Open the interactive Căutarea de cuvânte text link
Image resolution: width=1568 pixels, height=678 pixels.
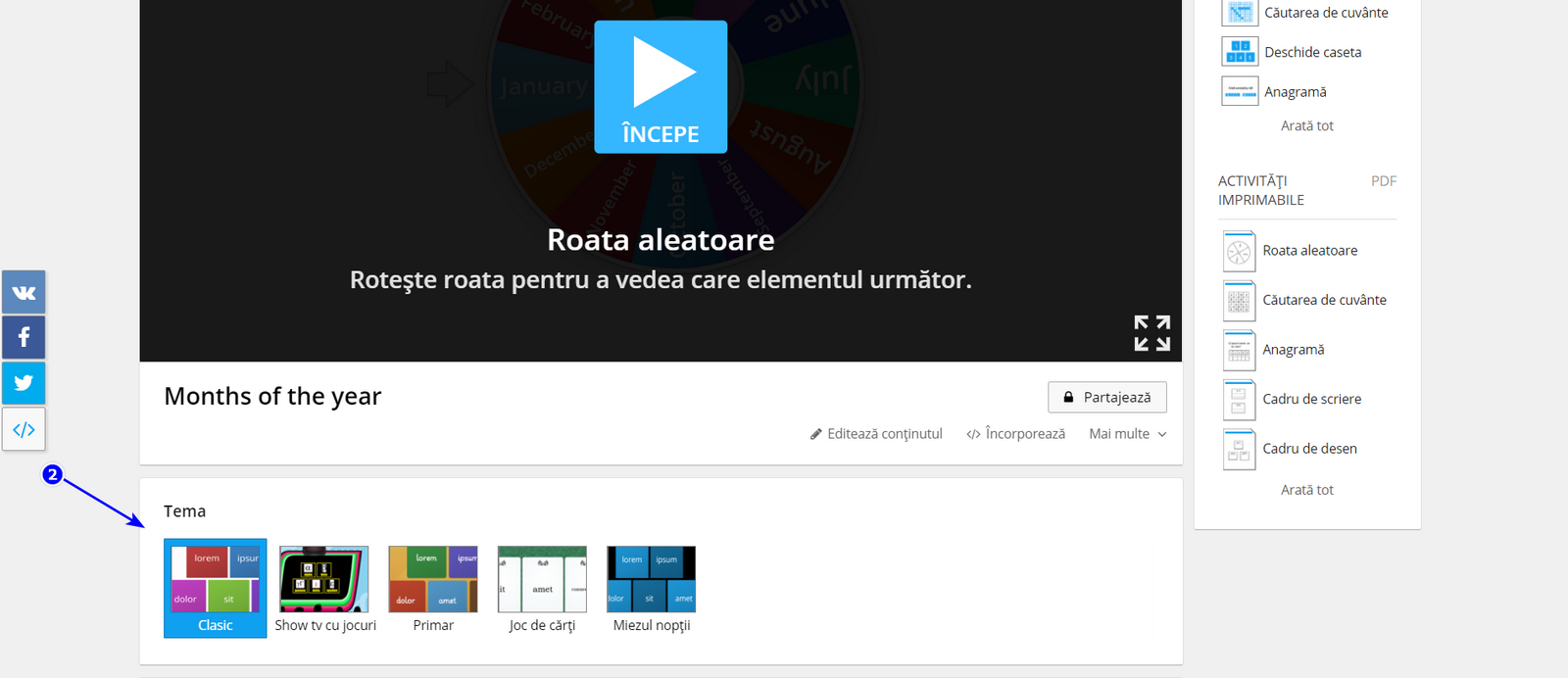click(x=1326, y=13)
